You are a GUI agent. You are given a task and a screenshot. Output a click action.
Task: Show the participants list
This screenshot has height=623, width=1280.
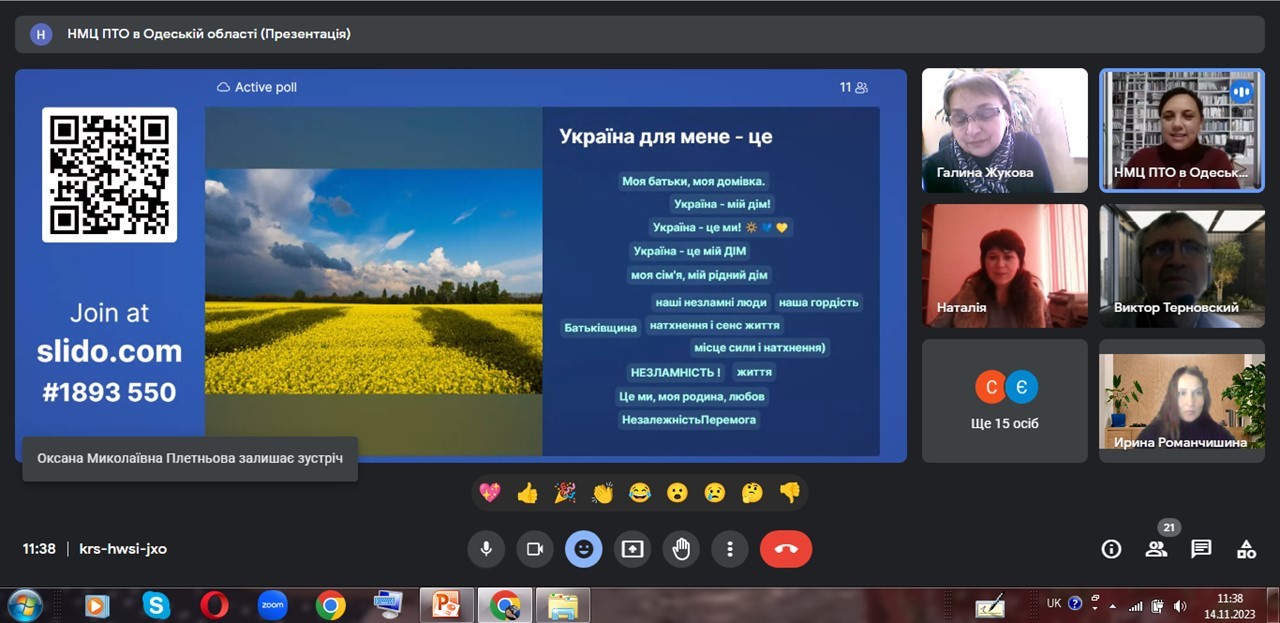[1156, 549]
